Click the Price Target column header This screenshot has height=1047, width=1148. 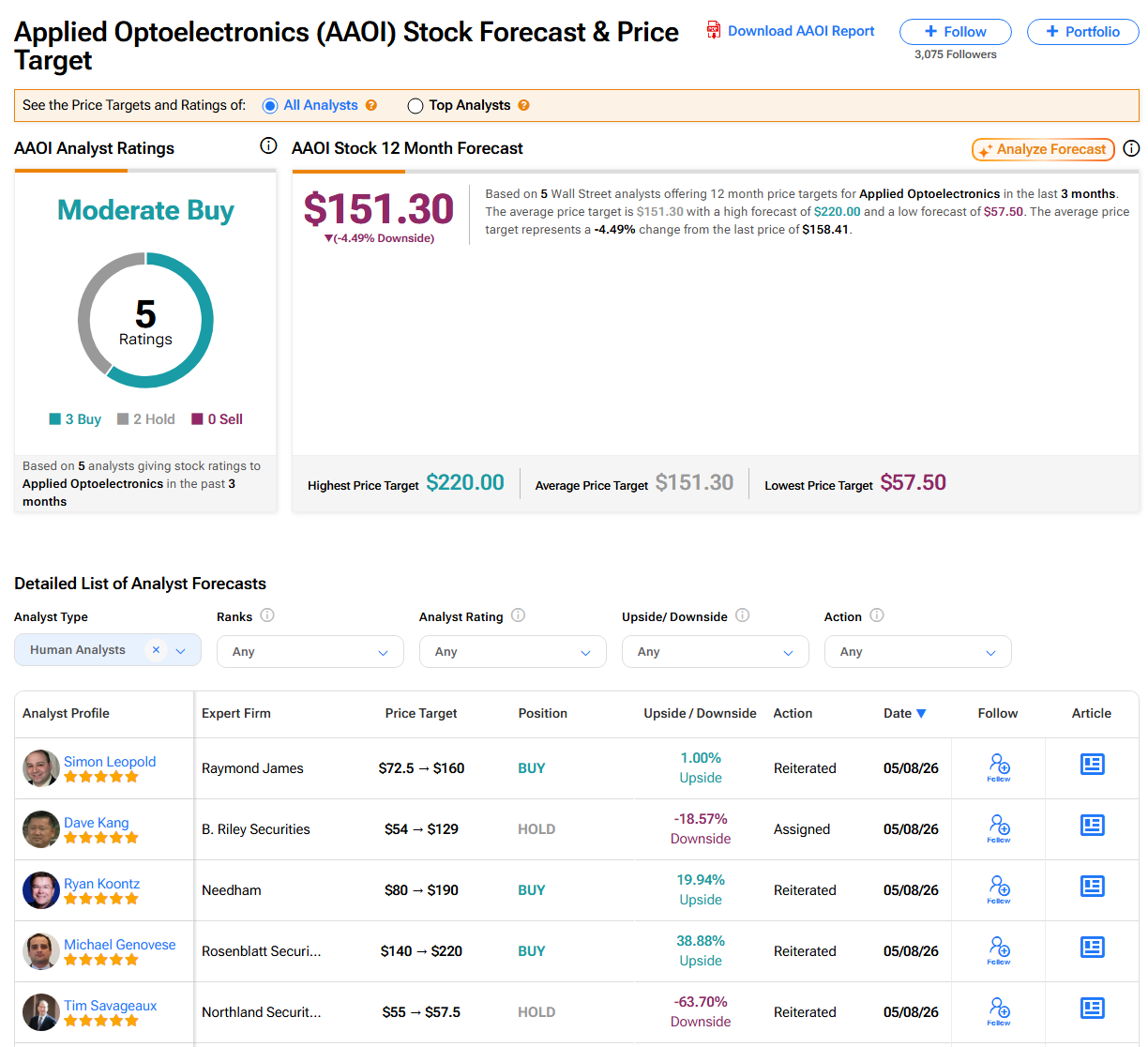click(421, 713)
